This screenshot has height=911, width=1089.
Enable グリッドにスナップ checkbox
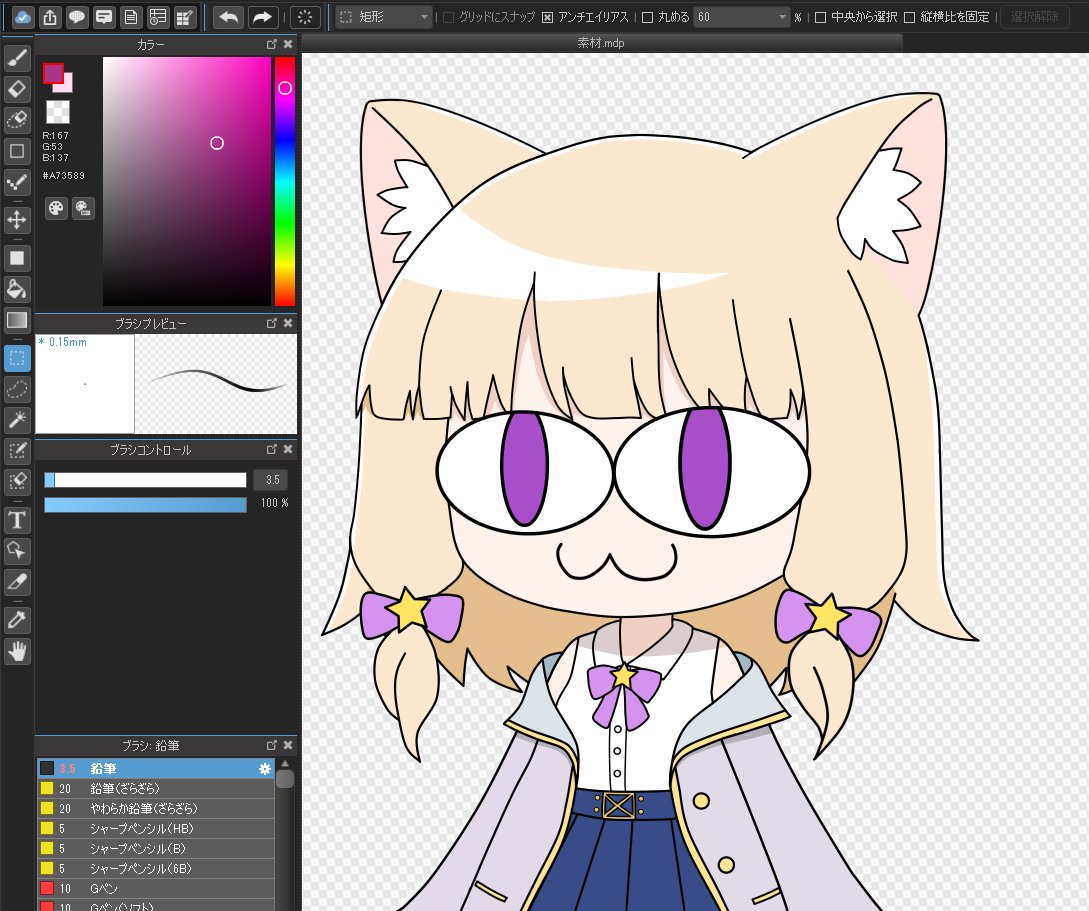449,17
